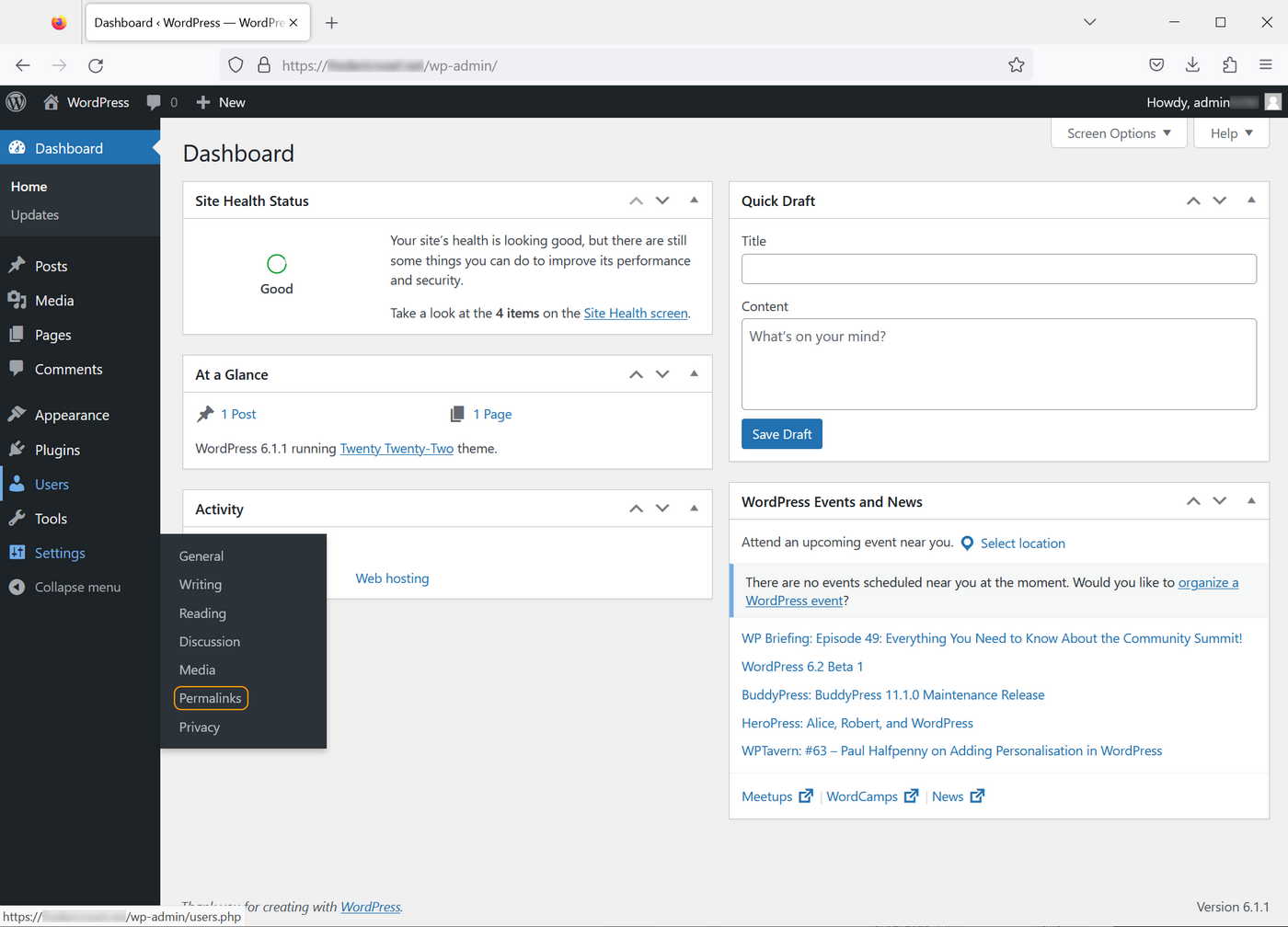This screenshot has width=1288, height=927.
Task: Move the At a Glance box down with its chevron
Action: (x=662, y=373)
